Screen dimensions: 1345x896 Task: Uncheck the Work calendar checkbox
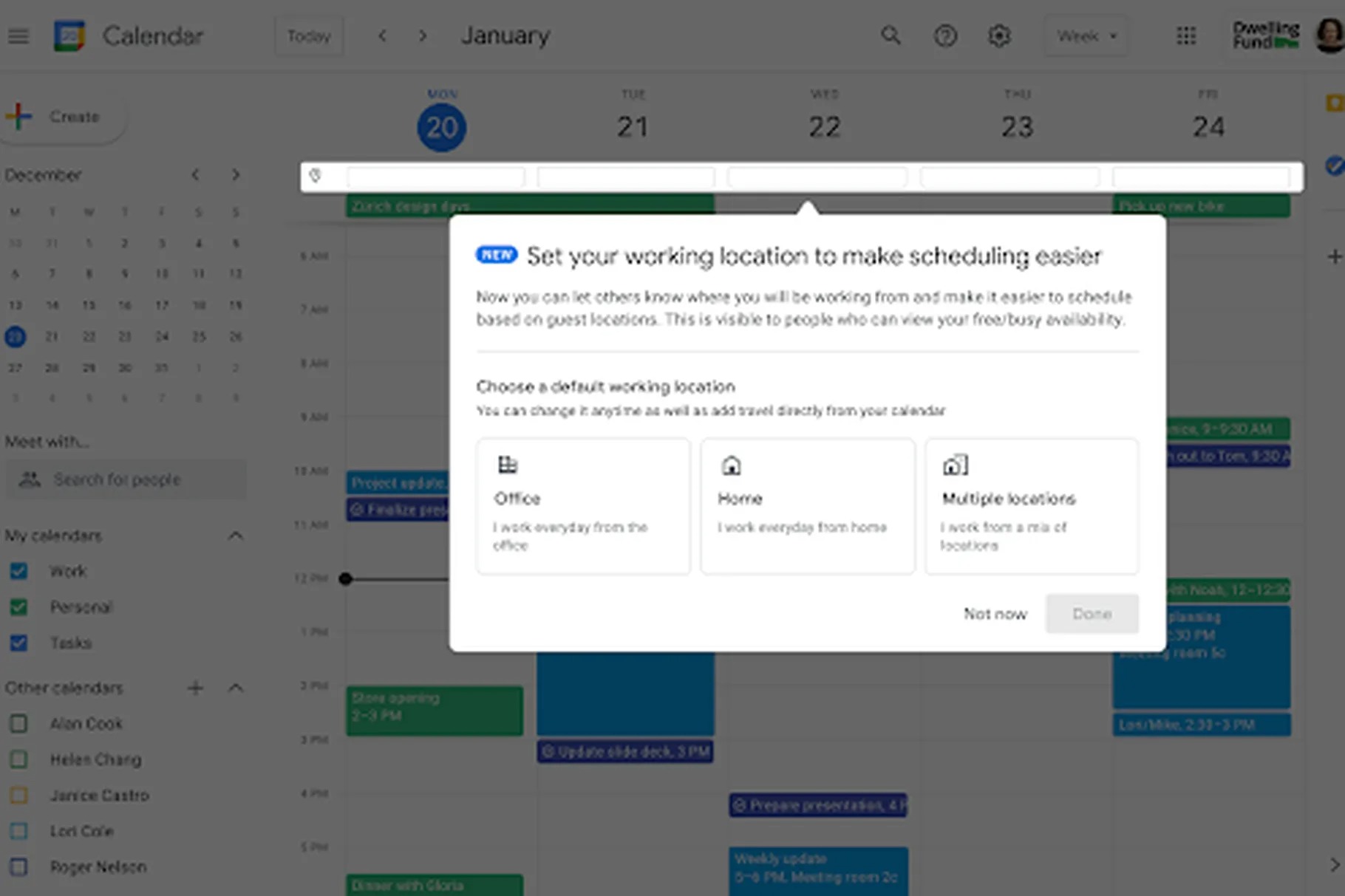coord(18,571)
